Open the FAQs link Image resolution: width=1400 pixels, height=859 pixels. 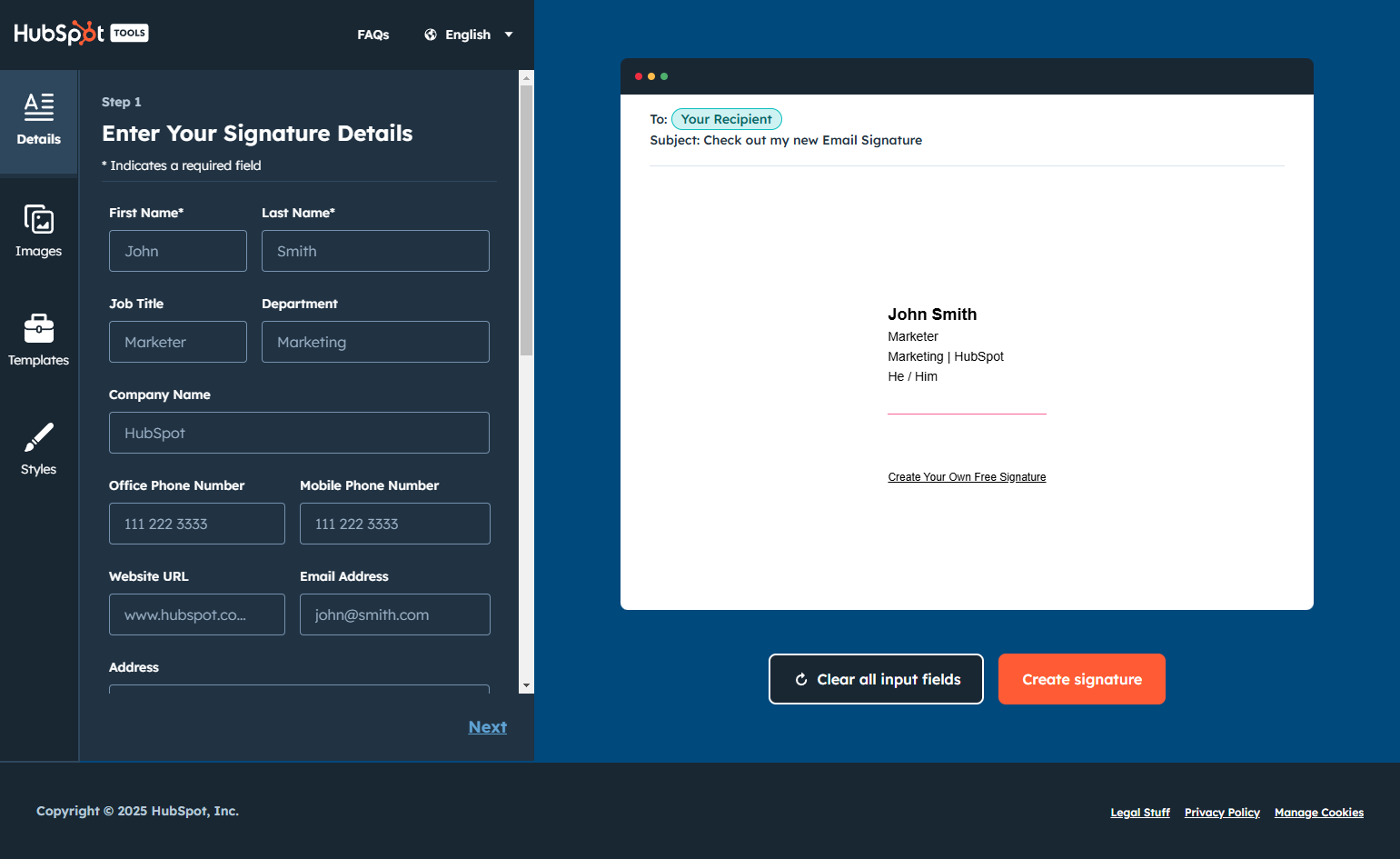[372, 35]
